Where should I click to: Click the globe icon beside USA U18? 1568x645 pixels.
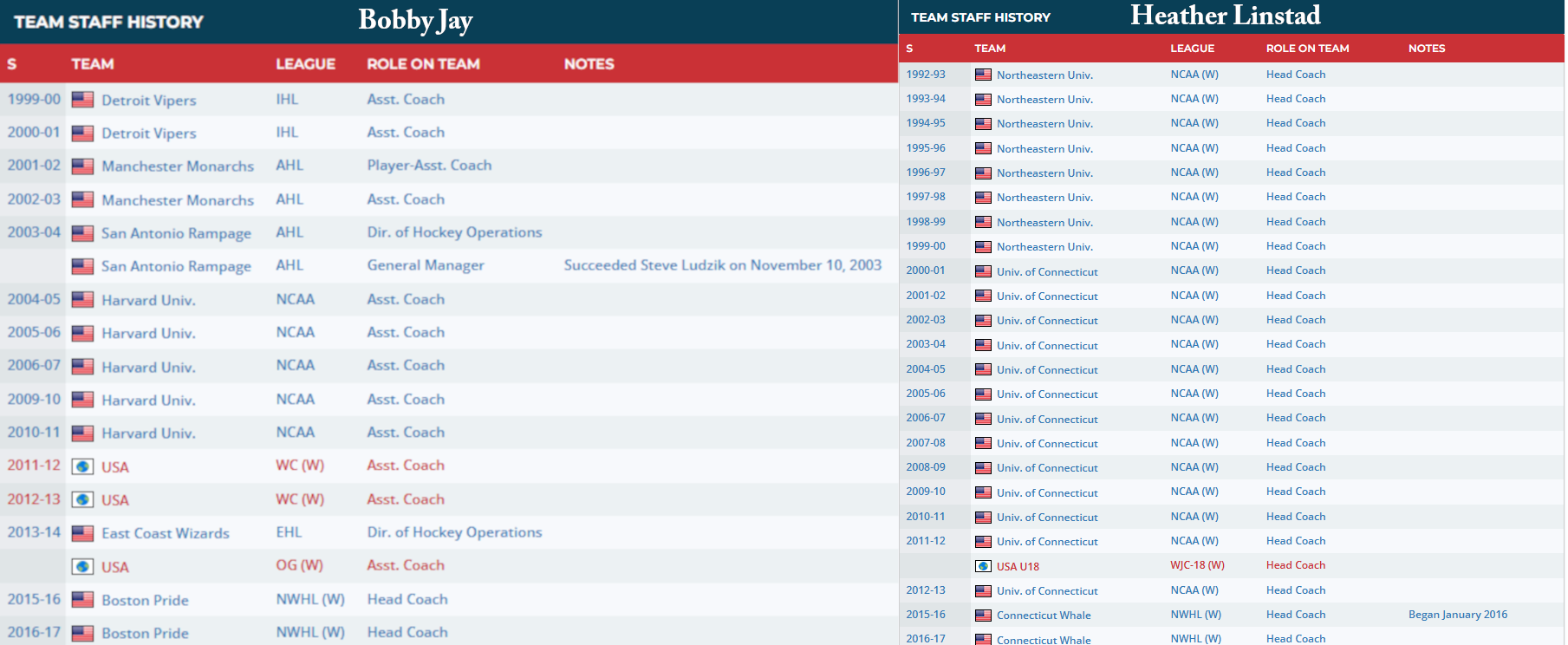pyautogui.click(x=983, y=566)
